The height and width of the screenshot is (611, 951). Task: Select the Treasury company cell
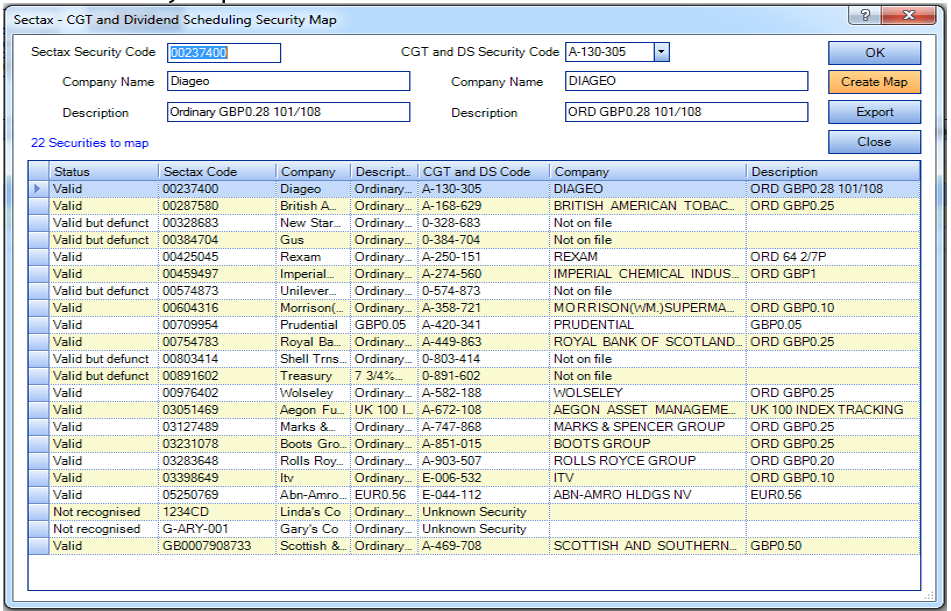click(313, 376)
